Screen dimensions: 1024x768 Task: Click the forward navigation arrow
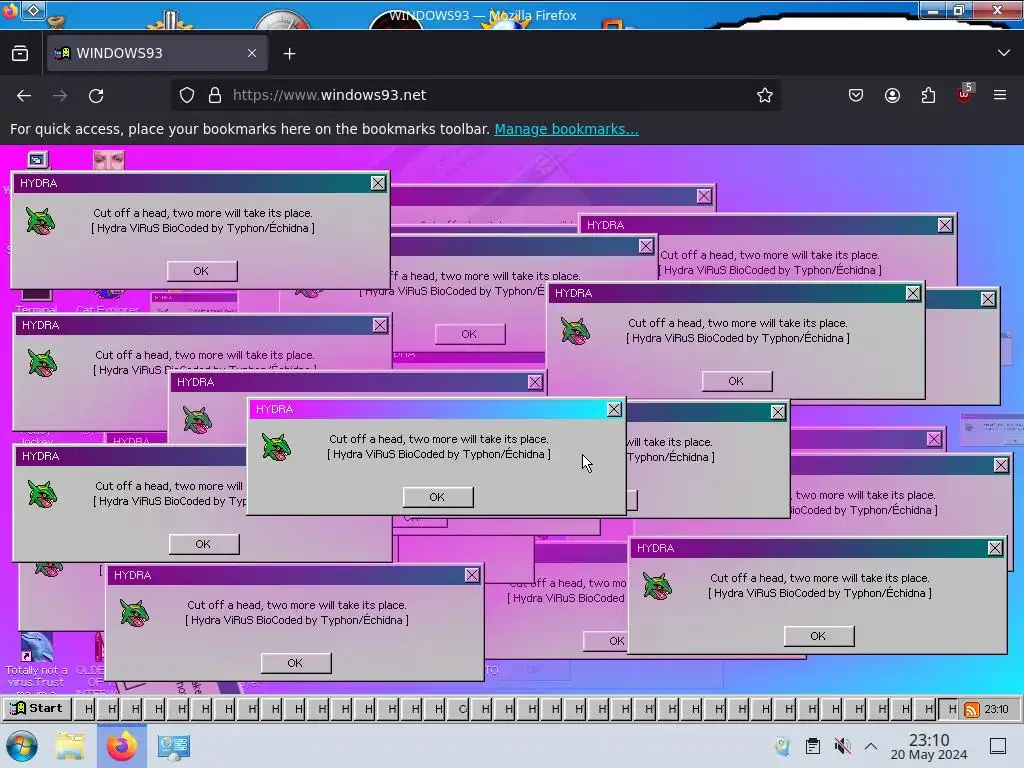[60, 95]
